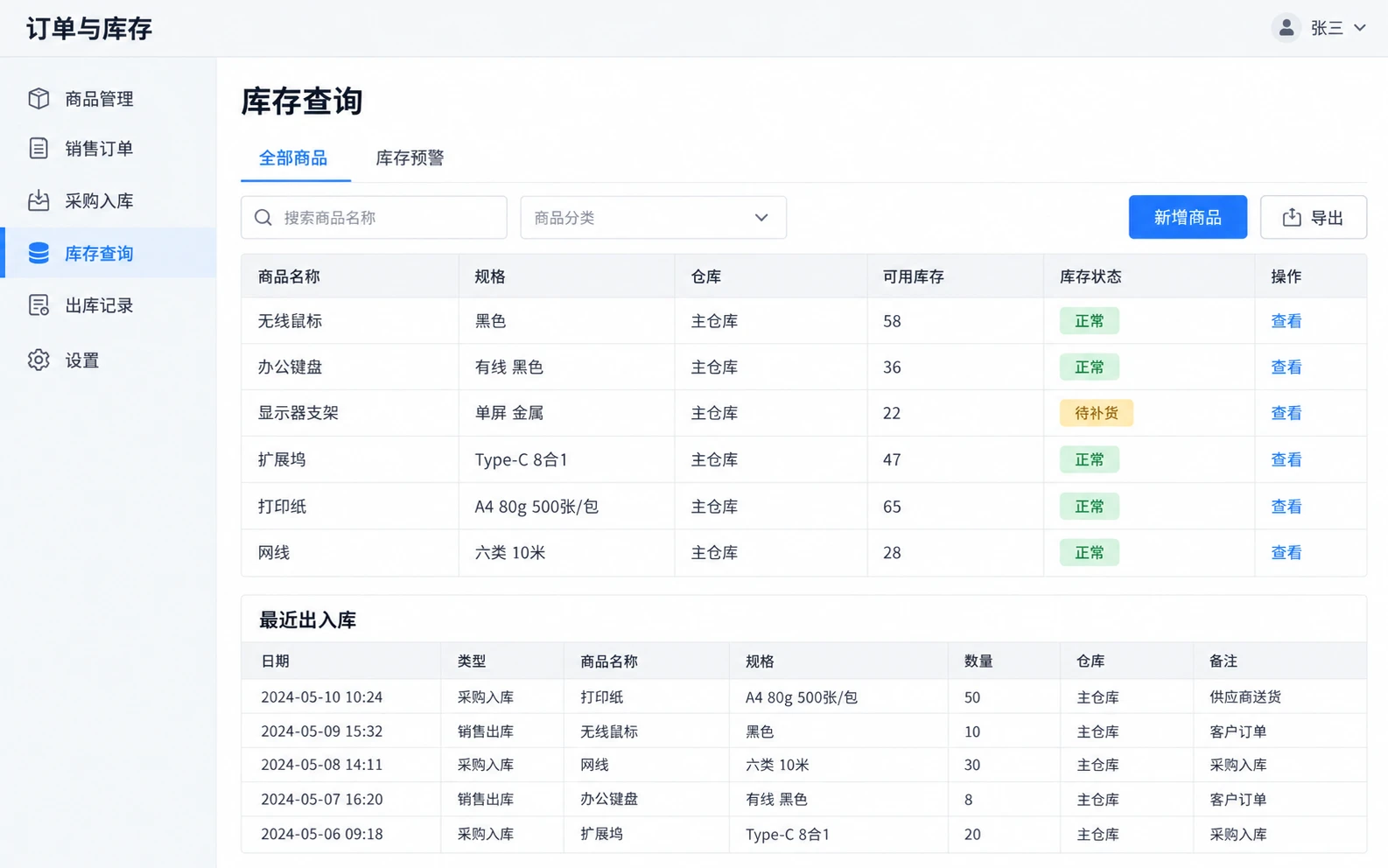
Task: Click the 库存查询 database icon
Action: pos(39,253)
